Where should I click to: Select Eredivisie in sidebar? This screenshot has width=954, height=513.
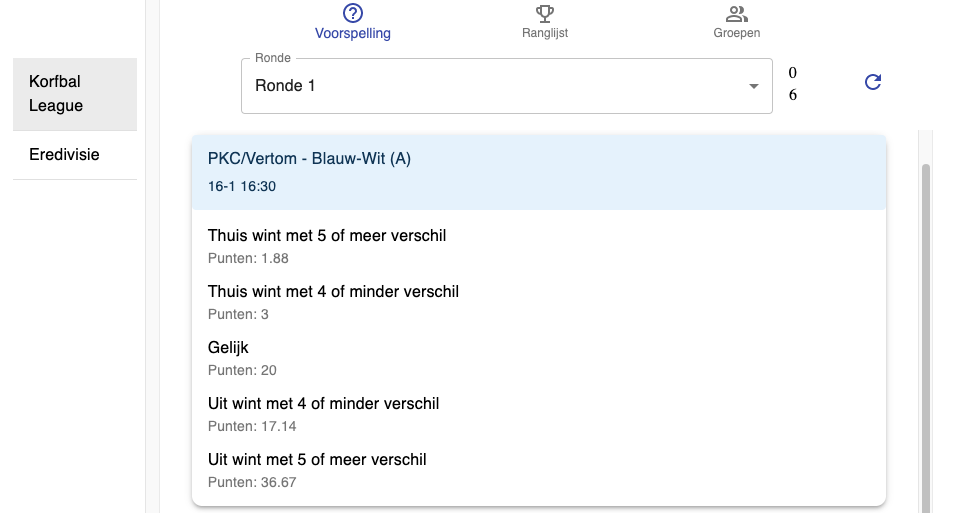pyautogui.click(x=75, y=155)
